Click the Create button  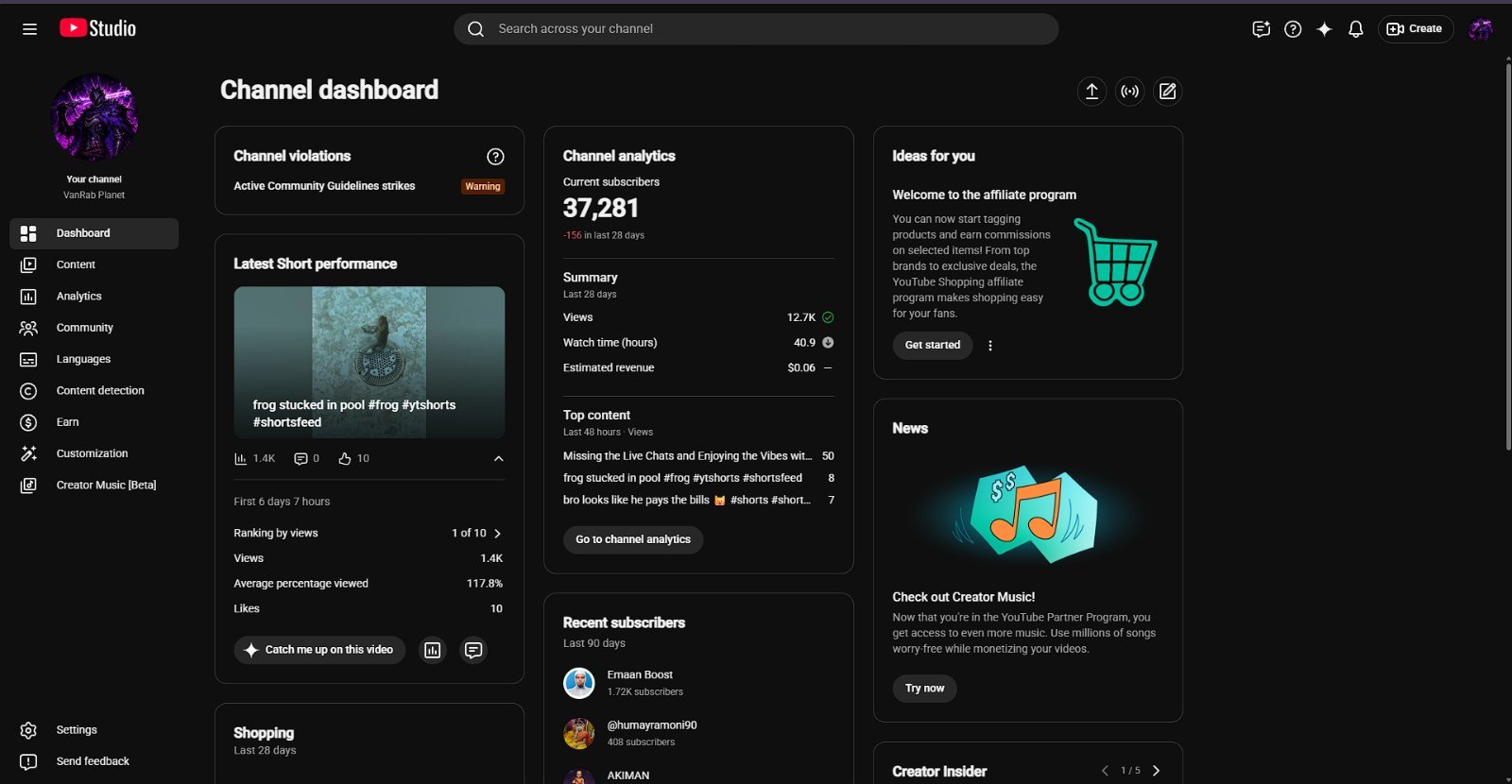click(1415, 29)
